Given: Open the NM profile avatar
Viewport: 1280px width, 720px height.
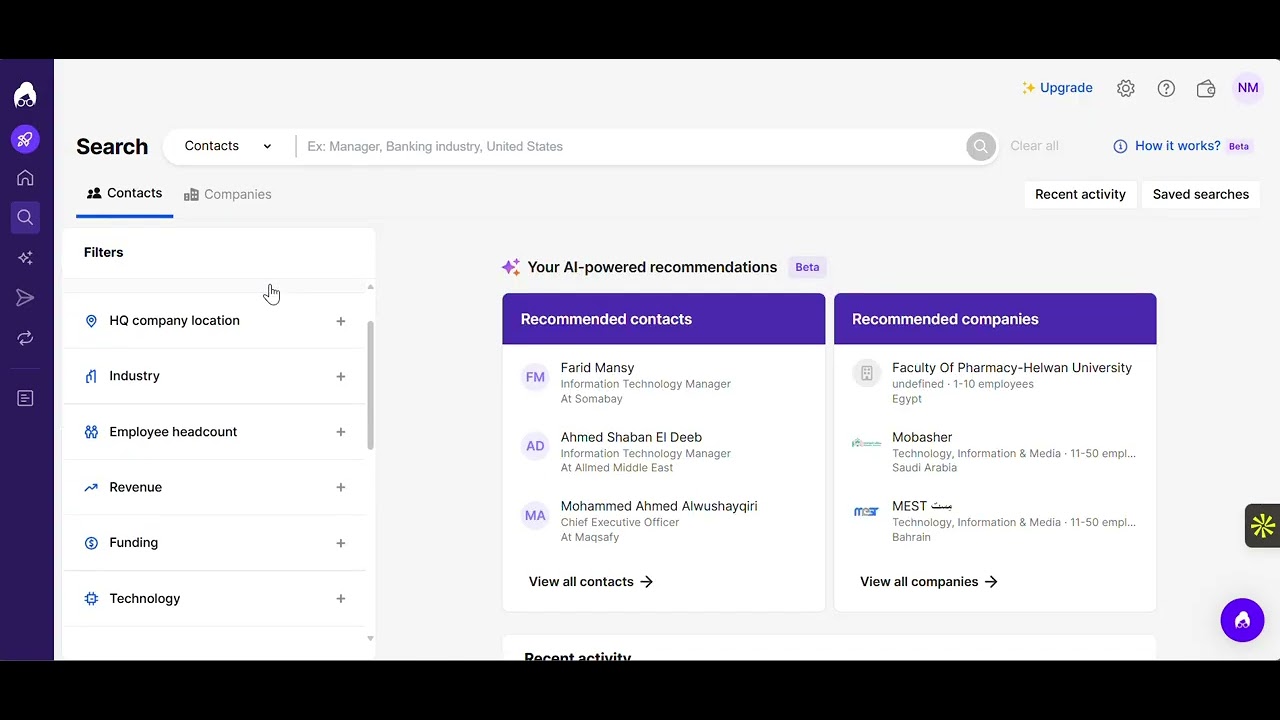Looking at the screenshot, I should coord(1248,88).
